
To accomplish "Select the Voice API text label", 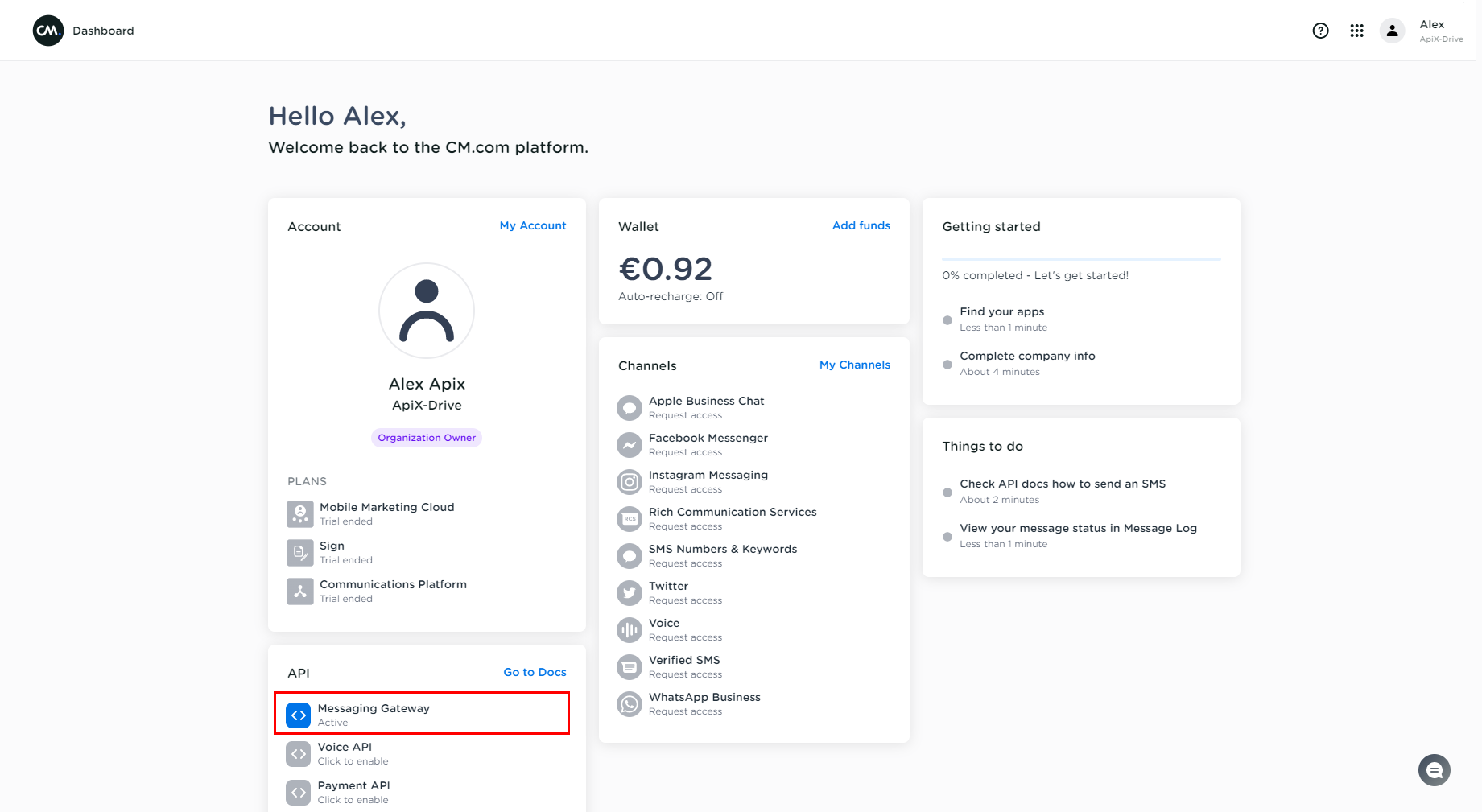I will click(345, 747).
